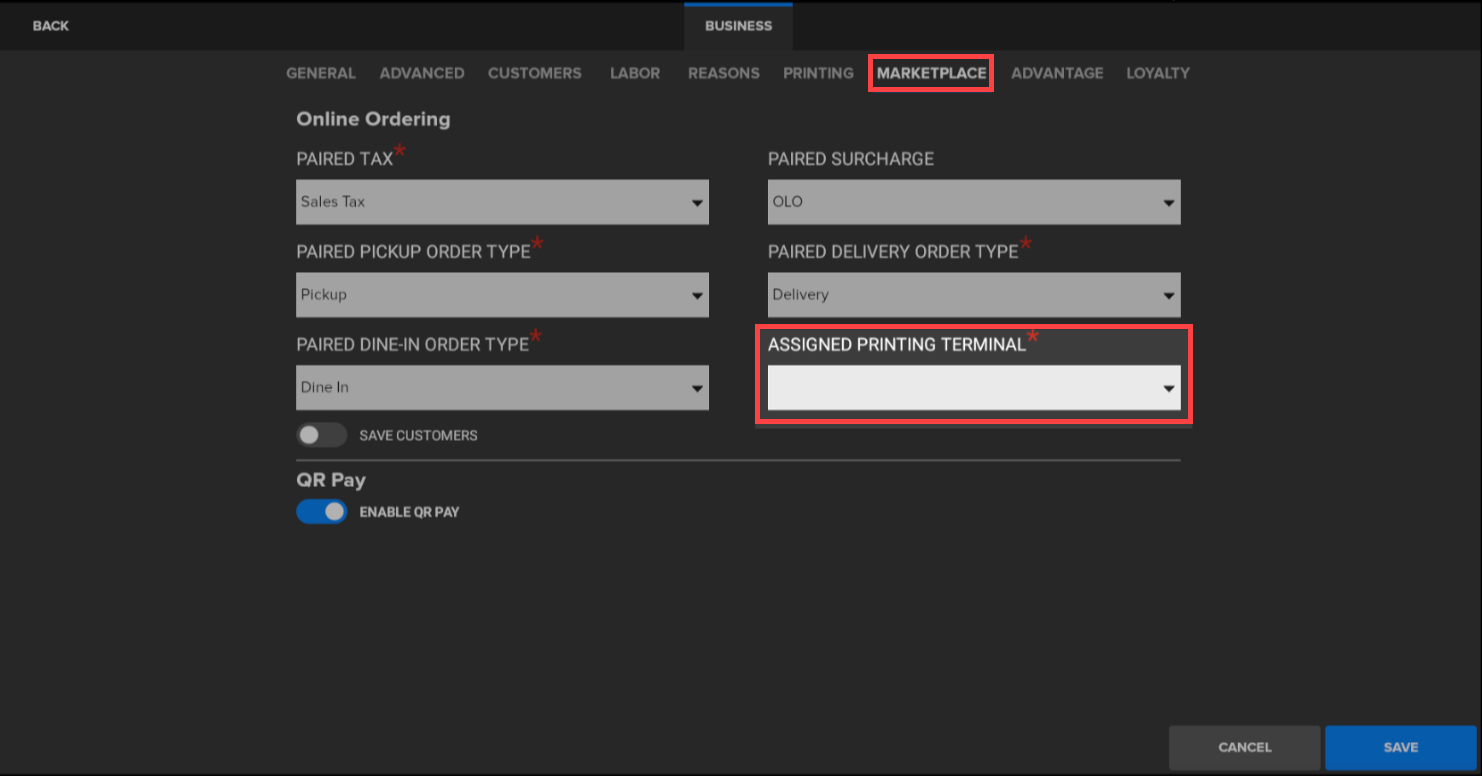This screenshot has height=776, width=1482.
Task: Disable the Enable QR Pay toggle
Action: coord(321,512)
